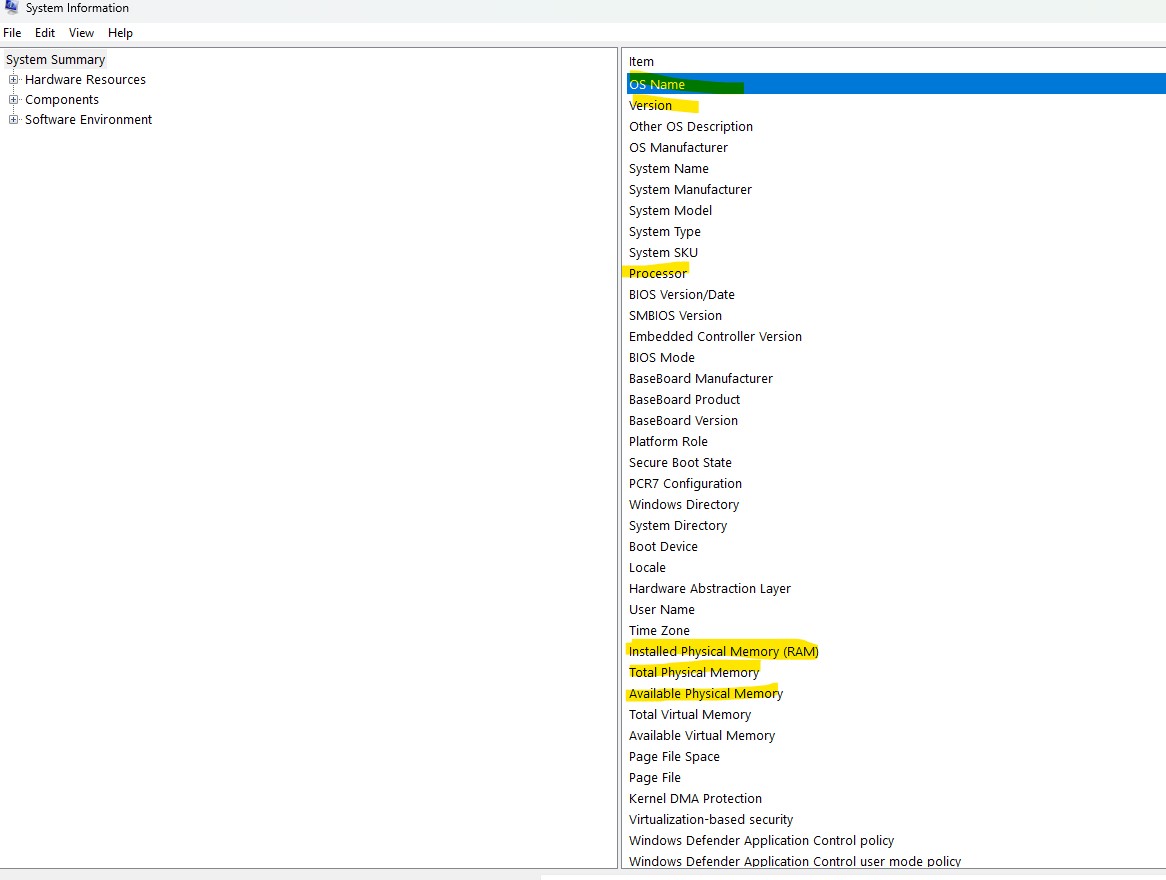The width and height of the screenshot is (1166, 880).
Task: Open the View menu
Action: point(81,33)
